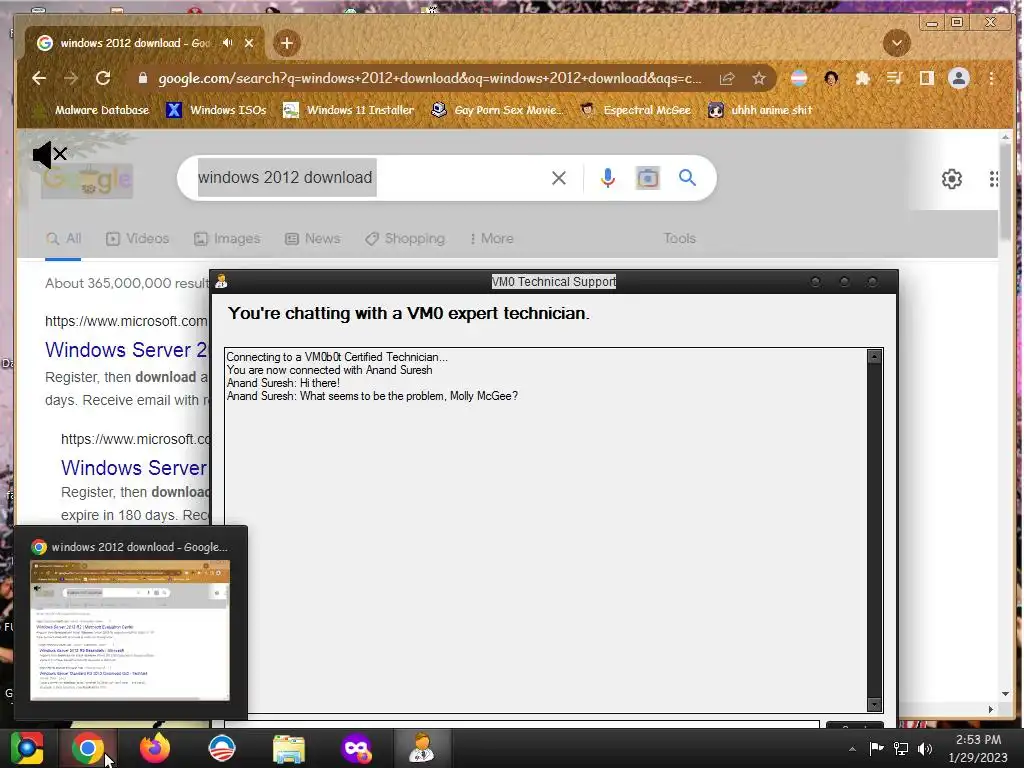Open the Chrome profile avatar
Image resolution: width=1024 pixels, height=768 pixels.
click(959, 78)
